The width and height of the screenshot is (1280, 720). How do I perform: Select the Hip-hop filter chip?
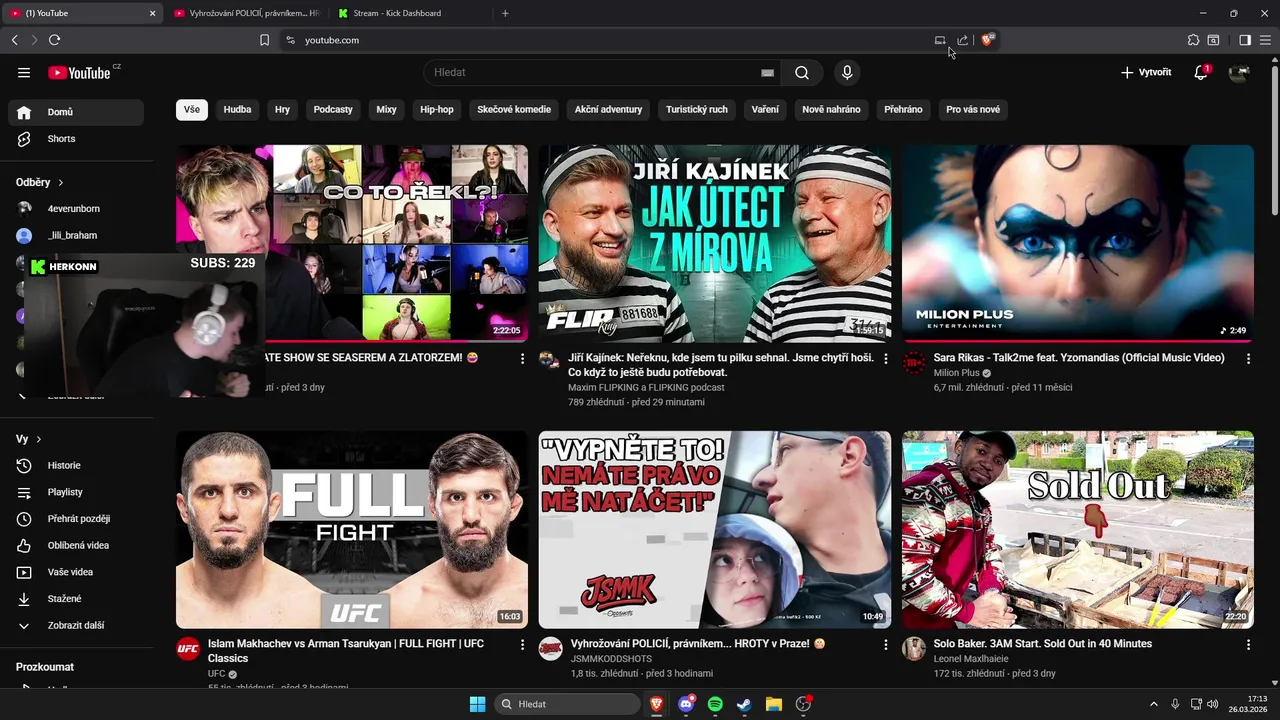[x=437, y=109]
